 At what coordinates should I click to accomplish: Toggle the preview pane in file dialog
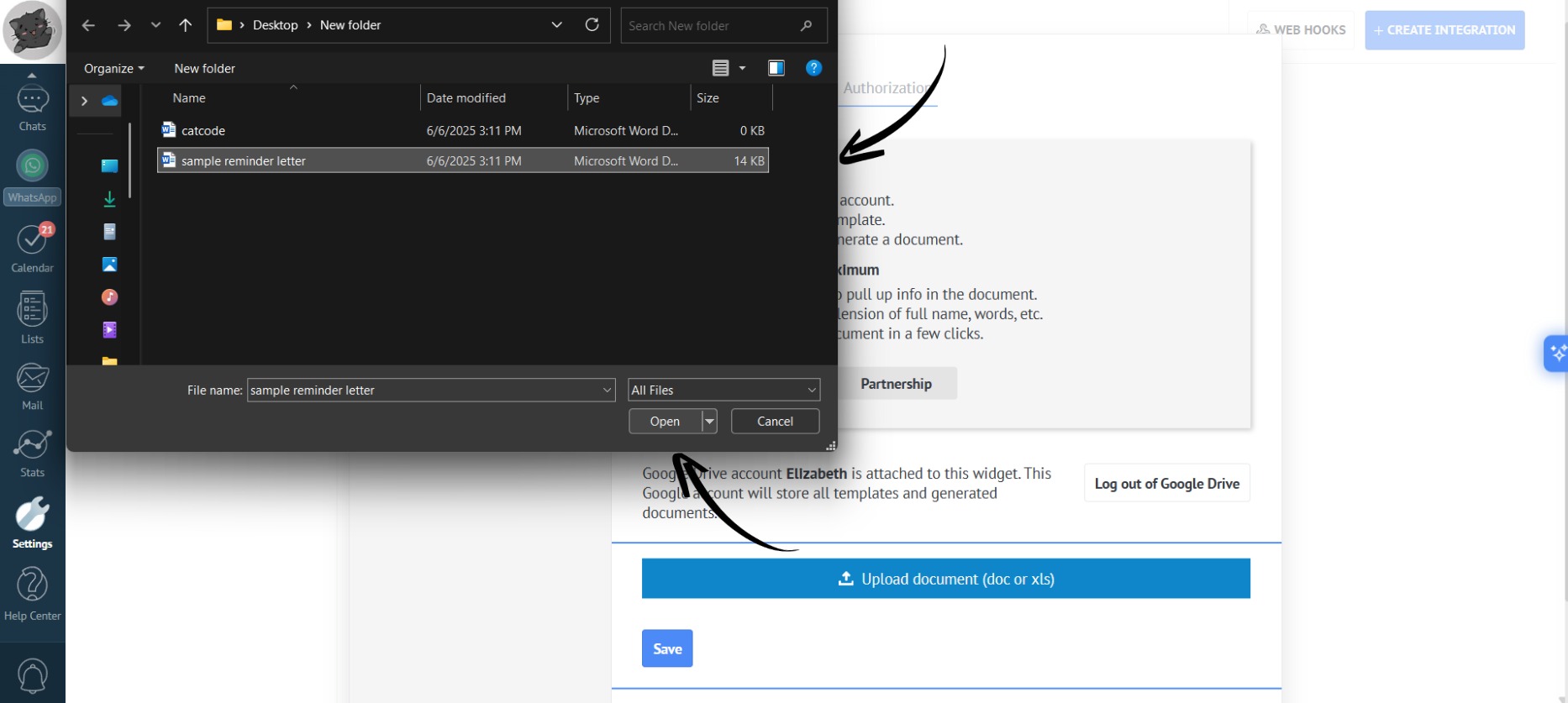click(776, 68)
